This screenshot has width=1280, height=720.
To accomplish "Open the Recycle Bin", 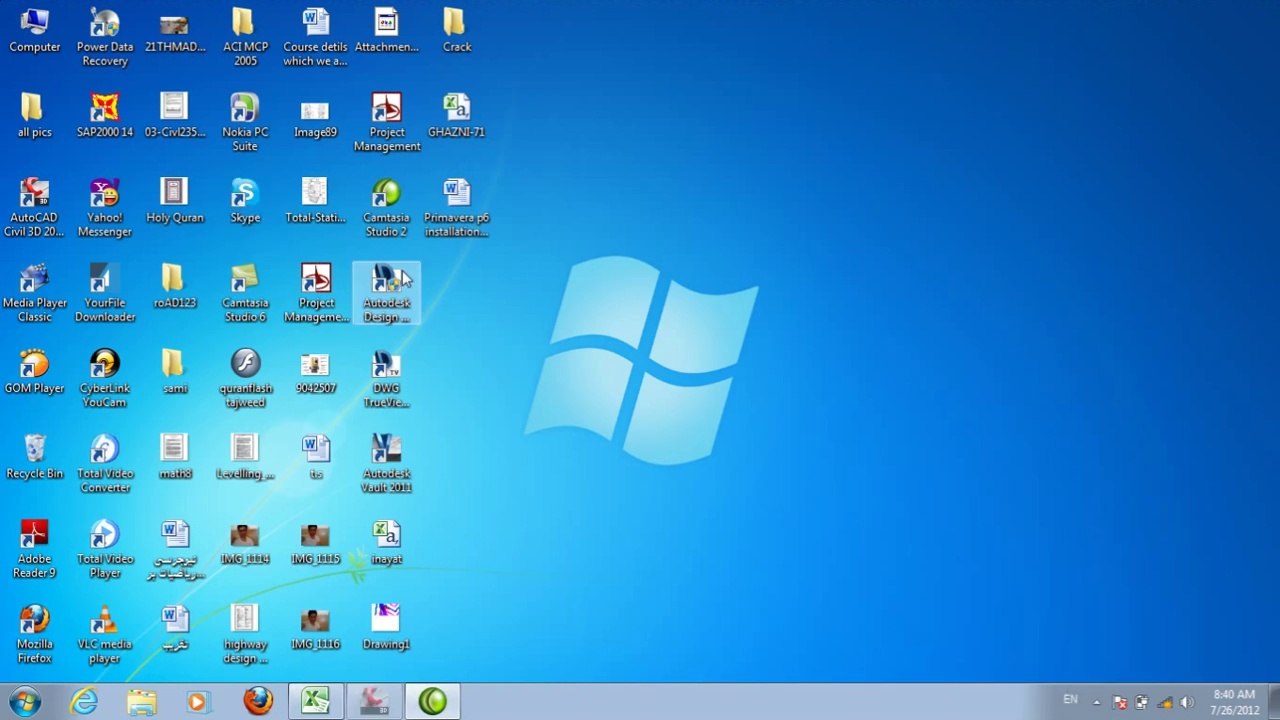I will 34,456.
